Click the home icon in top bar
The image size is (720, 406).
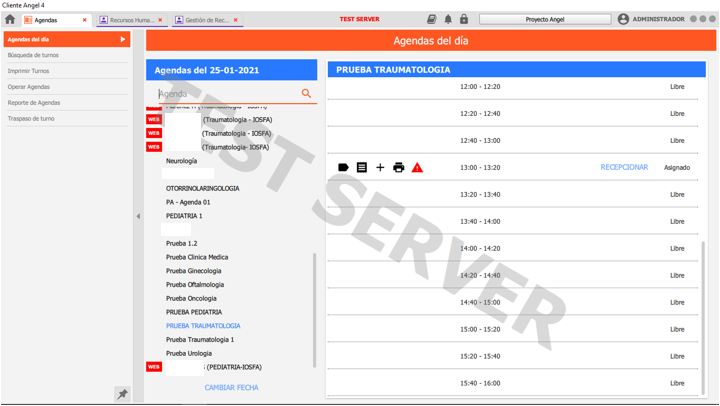10,19
